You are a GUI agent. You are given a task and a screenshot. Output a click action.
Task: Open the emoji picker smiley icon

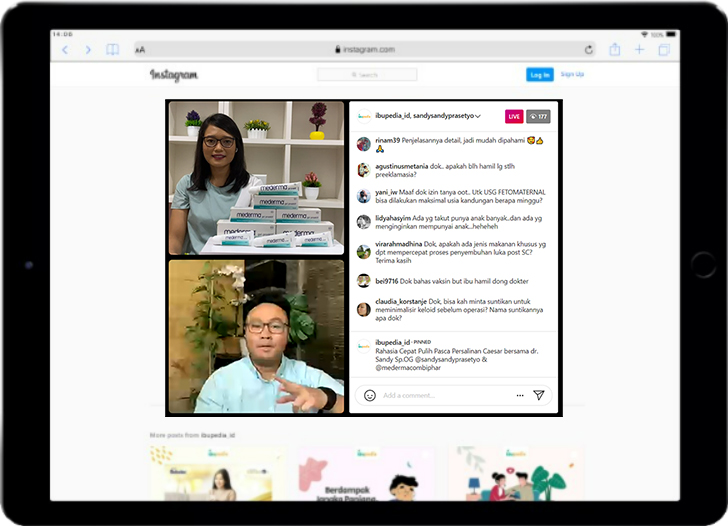coord(370,396)
